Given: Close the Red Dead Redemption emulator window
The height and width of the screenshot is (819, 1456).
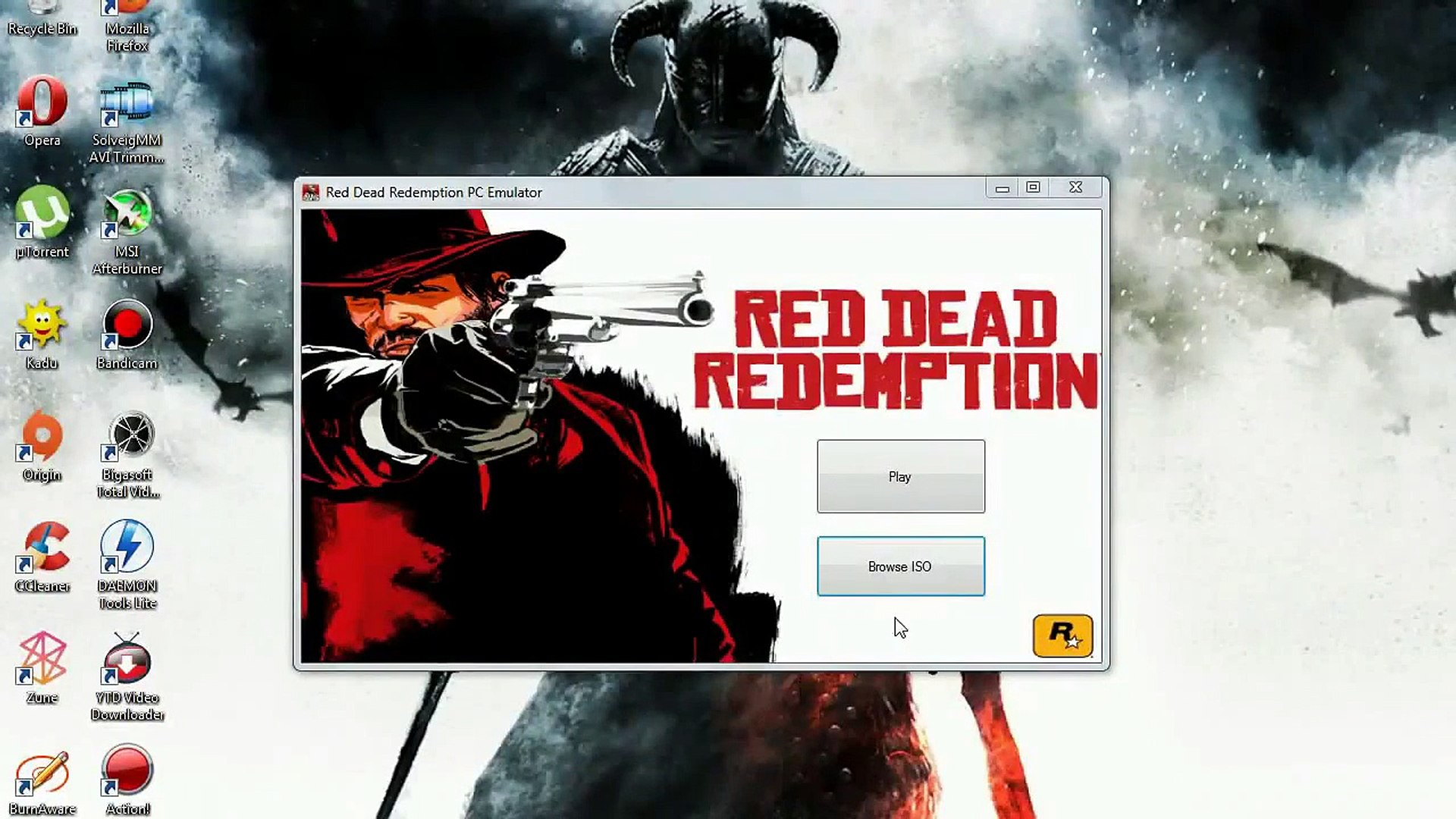Looking at the screenshot, I should click(x=1075, y=187).
